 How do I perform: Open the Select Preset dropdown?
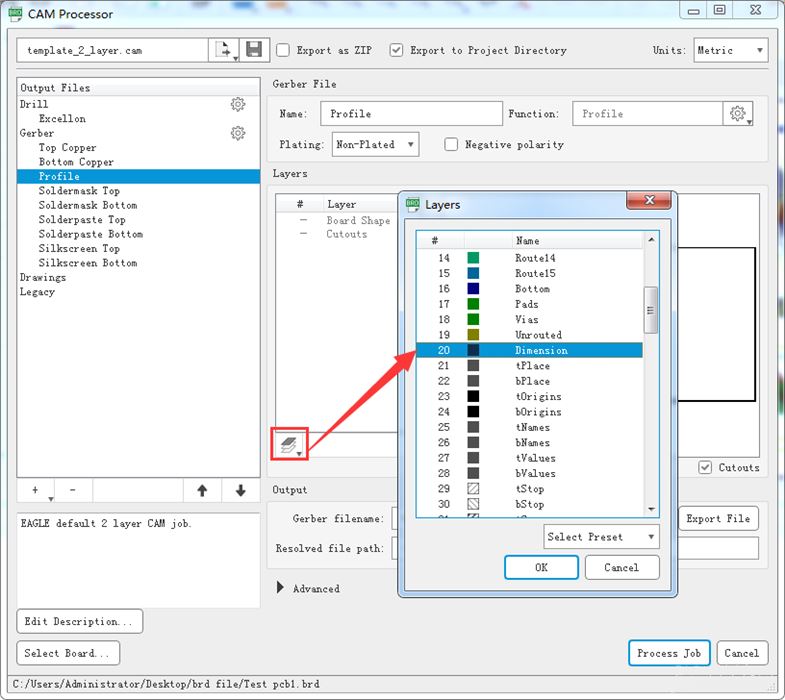tap(601, 537)
